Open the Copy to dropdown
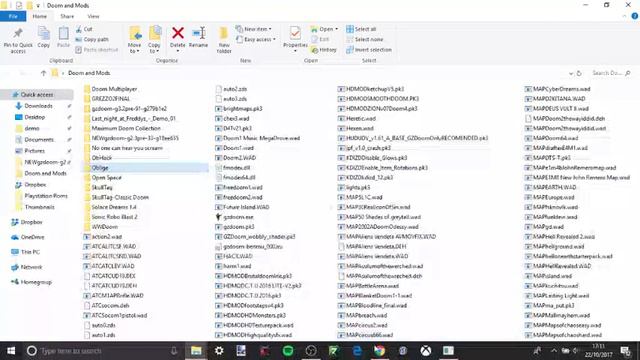Image resolution: width=640 pixels, height=360 pixels. (154, 40)
